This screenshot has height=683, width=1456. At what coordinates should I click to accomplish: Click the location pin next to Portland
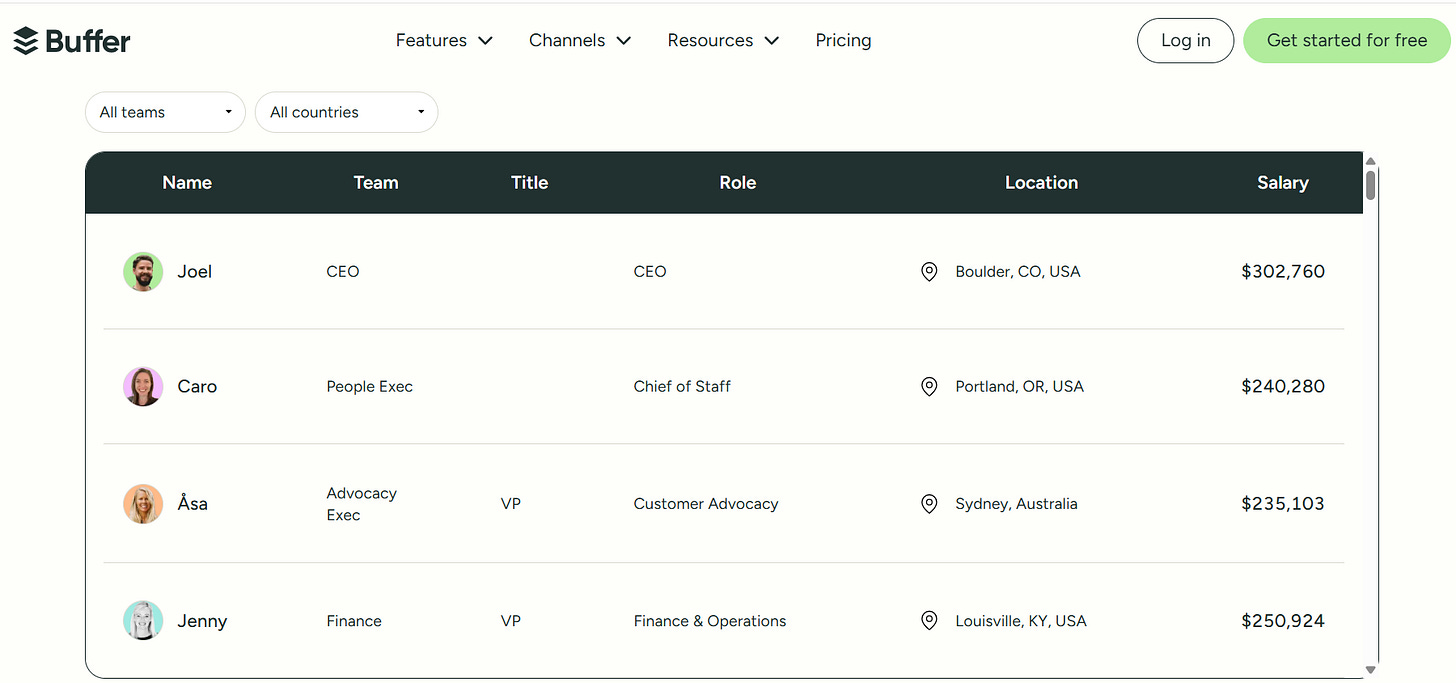pos(929,387)
